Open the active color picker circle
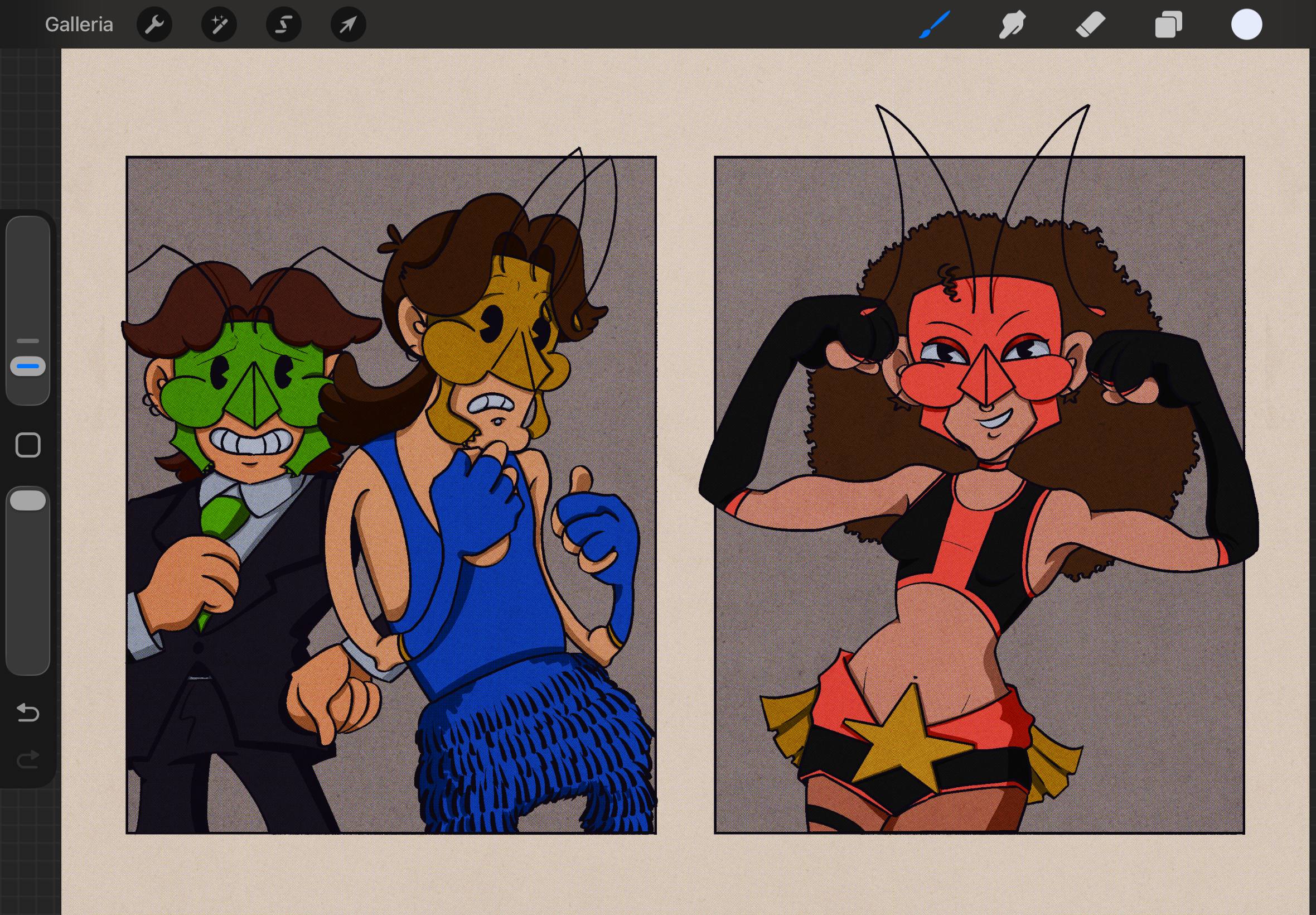The height and width of the screenshot is (915, 1316). (1246, 25)
